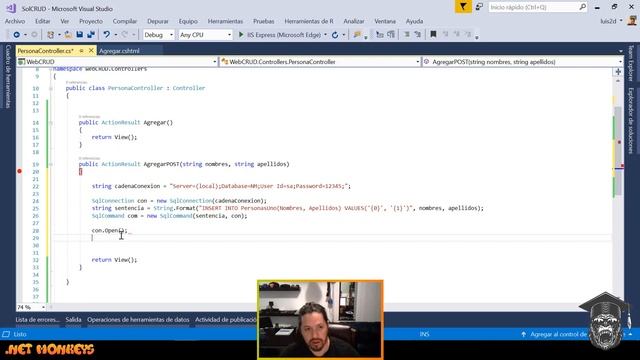
Task: Open the Pruebas menu
Action: (x=263, y=21)
